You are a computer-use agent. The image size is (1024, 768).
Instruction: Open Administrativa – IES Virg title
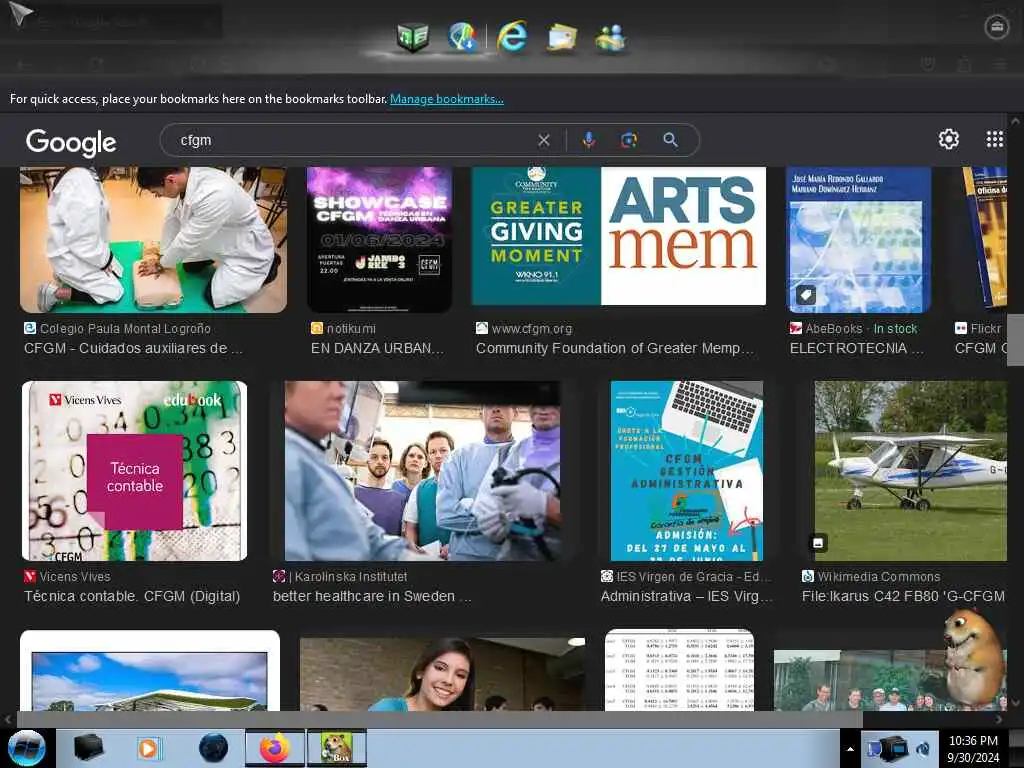point(686,596)
